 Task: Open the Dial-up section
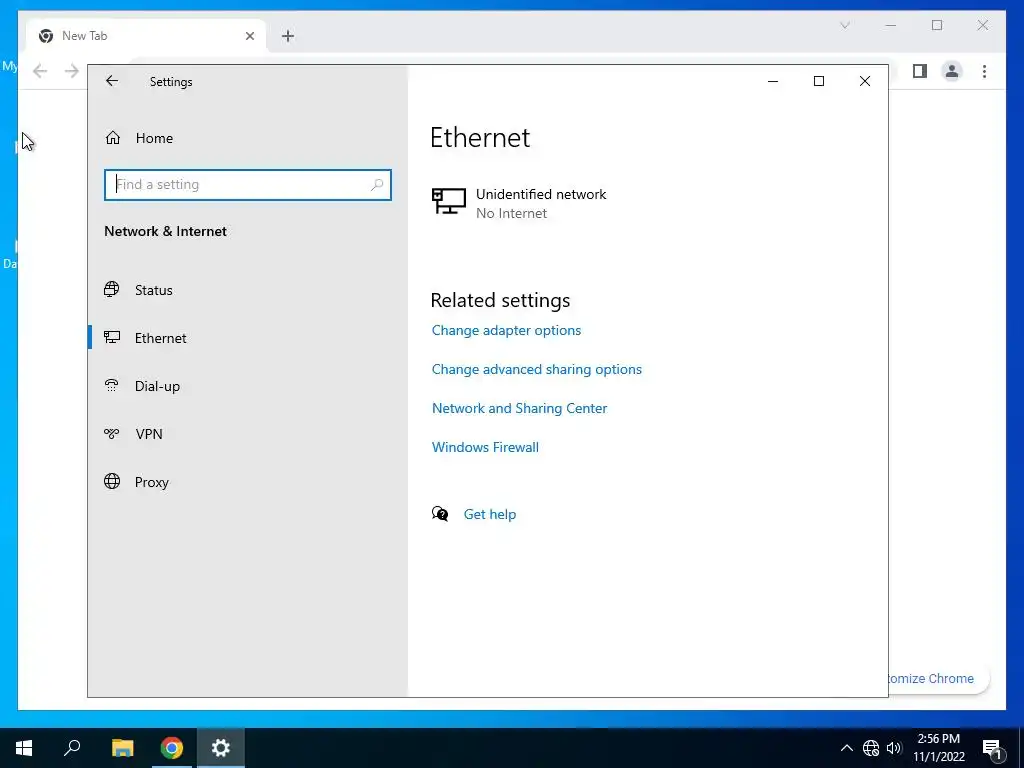157,386
